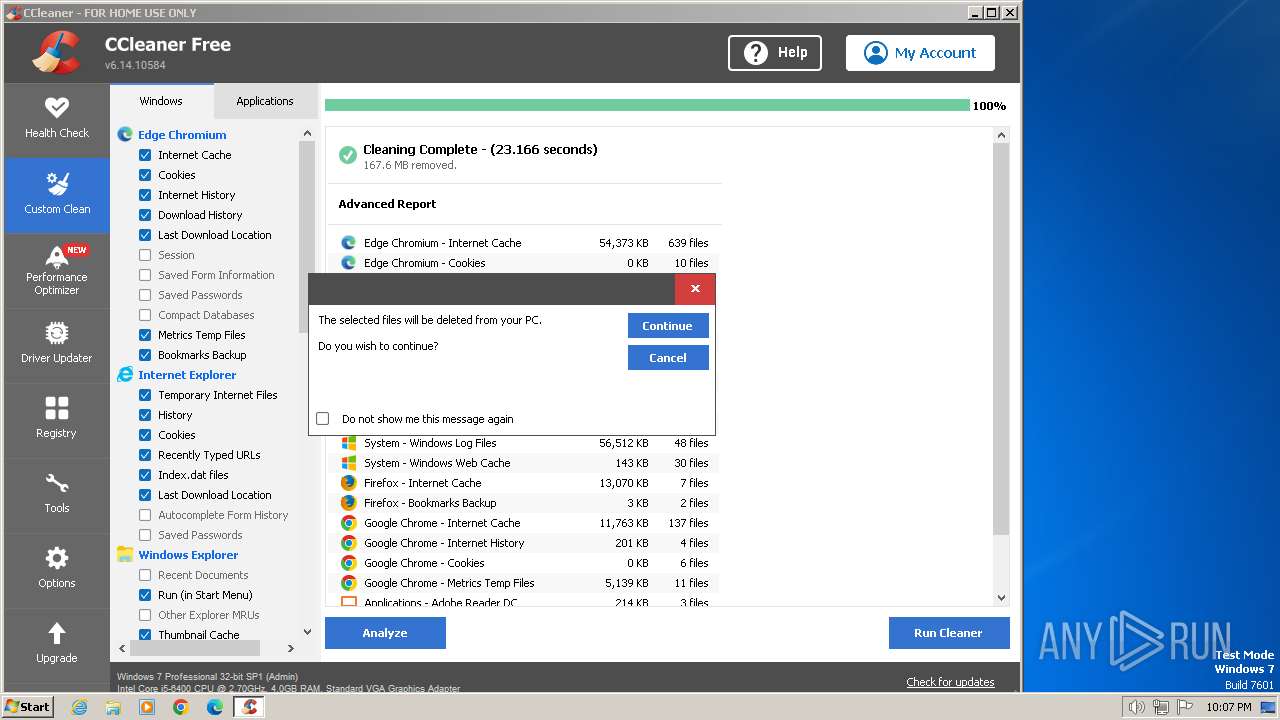Collapse the Edge Chromium section heading
The width and height of the screenshot is (1280, 720).
(x=182, y=135)
